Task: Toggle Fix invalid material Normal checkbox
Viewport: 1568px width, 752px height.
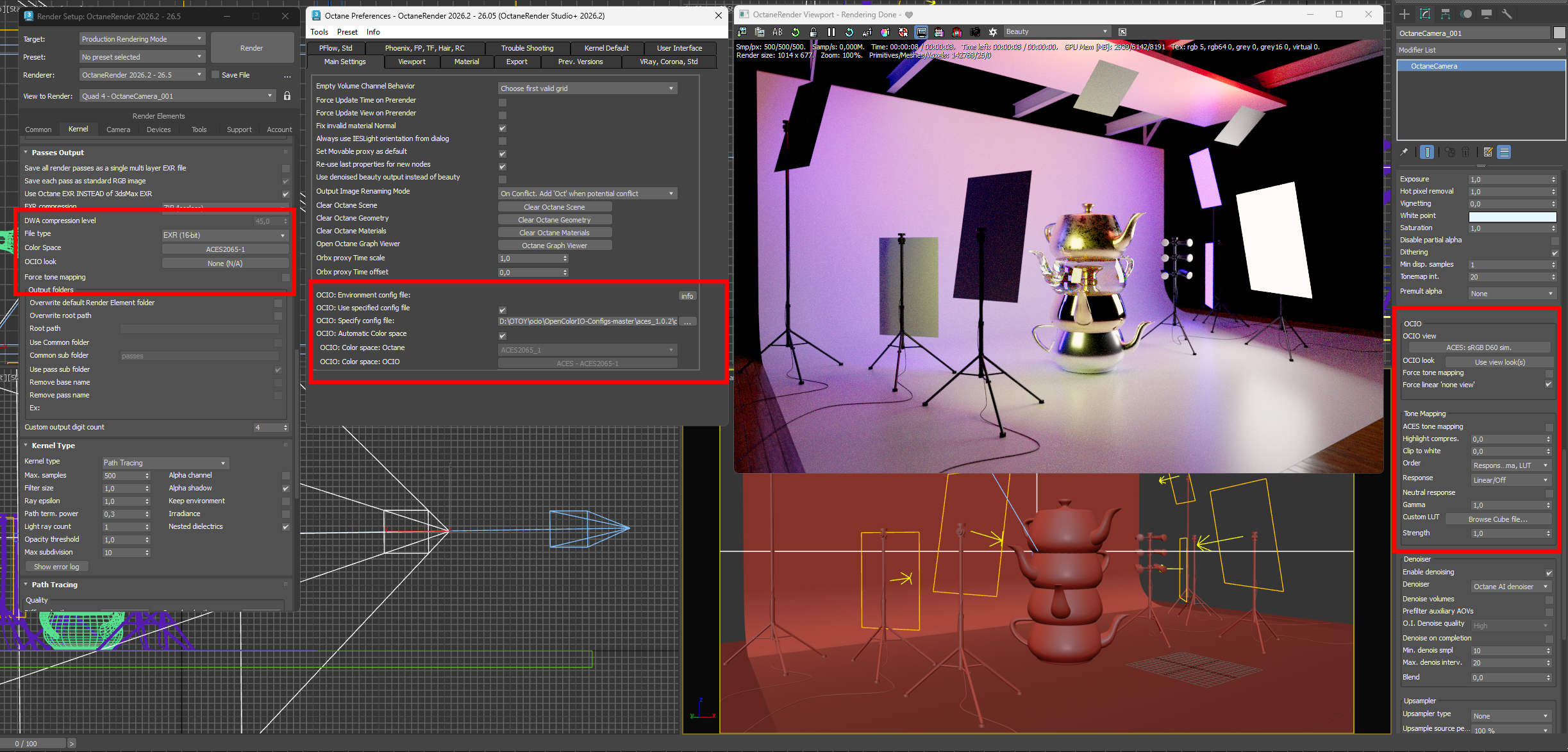Action: click(x=503, y=128)
